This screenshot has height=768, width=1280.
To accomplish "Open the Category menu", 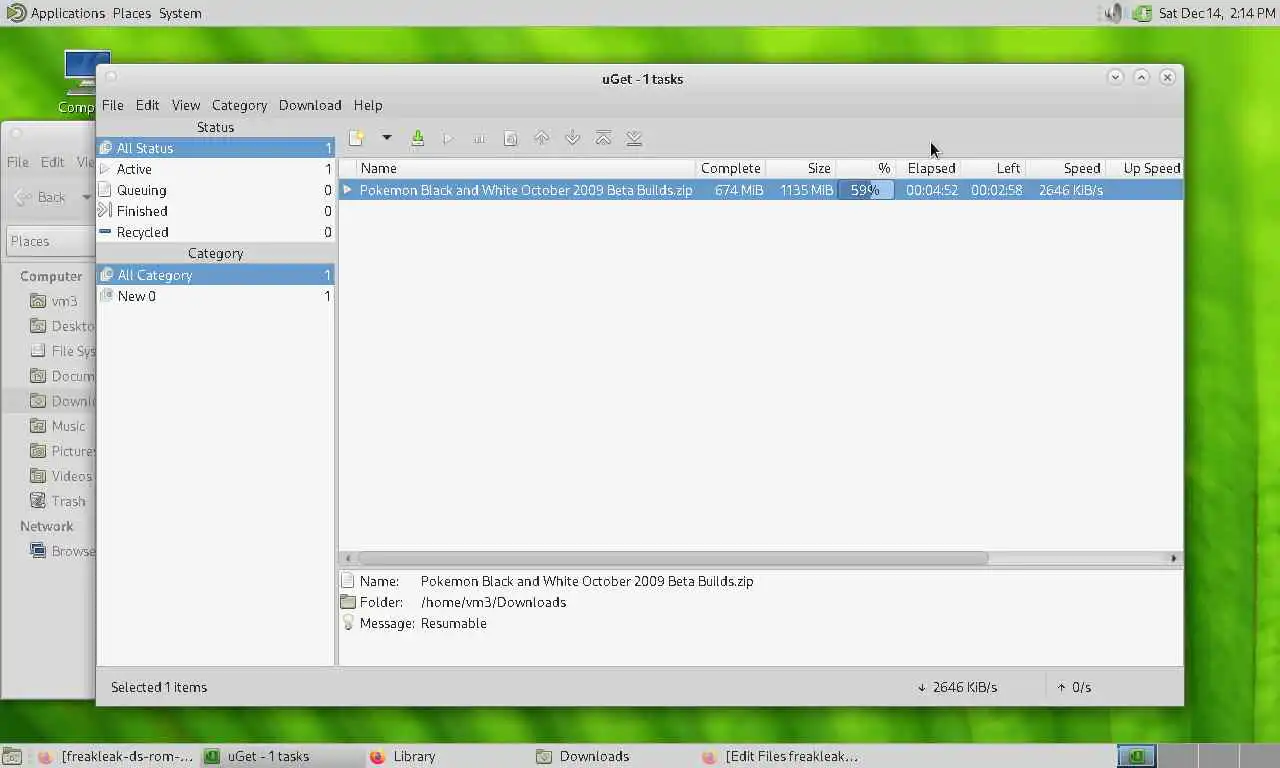I will [x=239, y=105].
